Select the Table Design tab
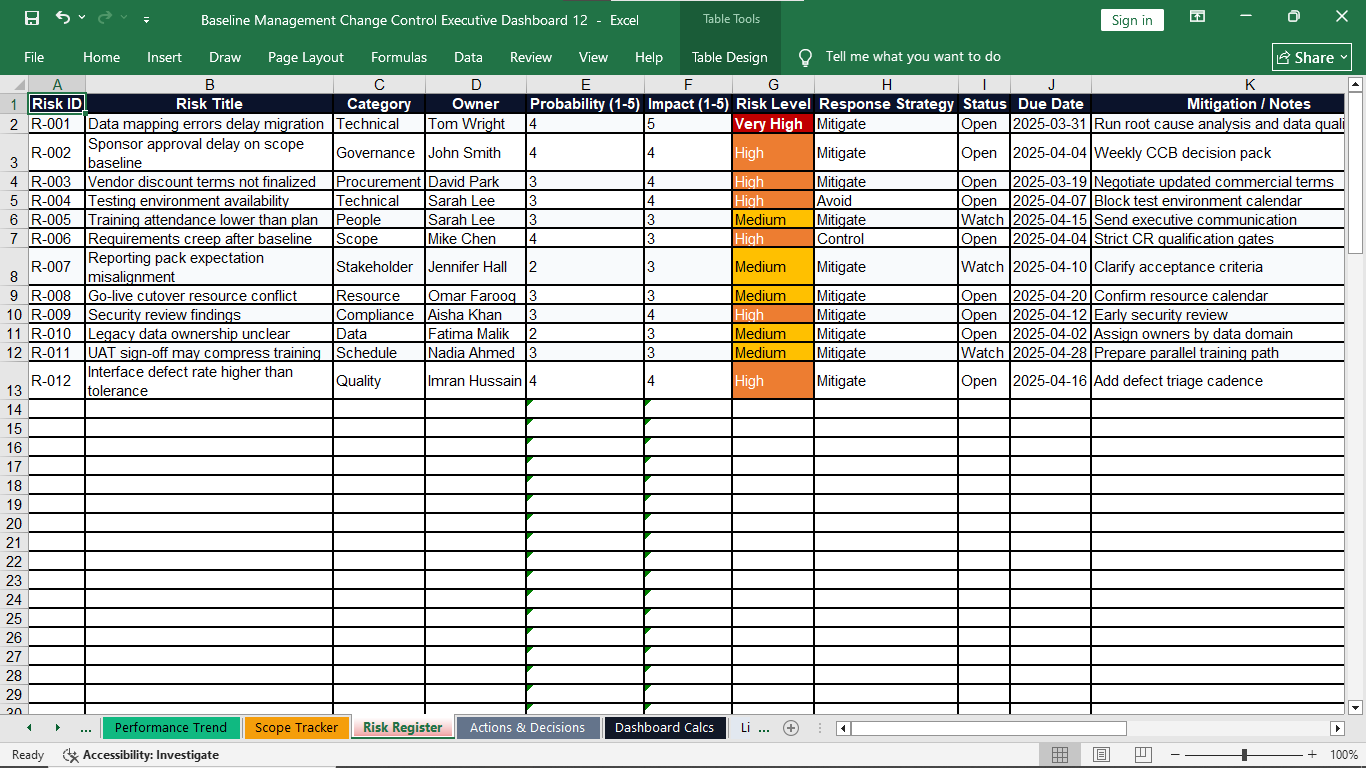The width and height of the screenshot is (1366, 768). click(730, 57)
